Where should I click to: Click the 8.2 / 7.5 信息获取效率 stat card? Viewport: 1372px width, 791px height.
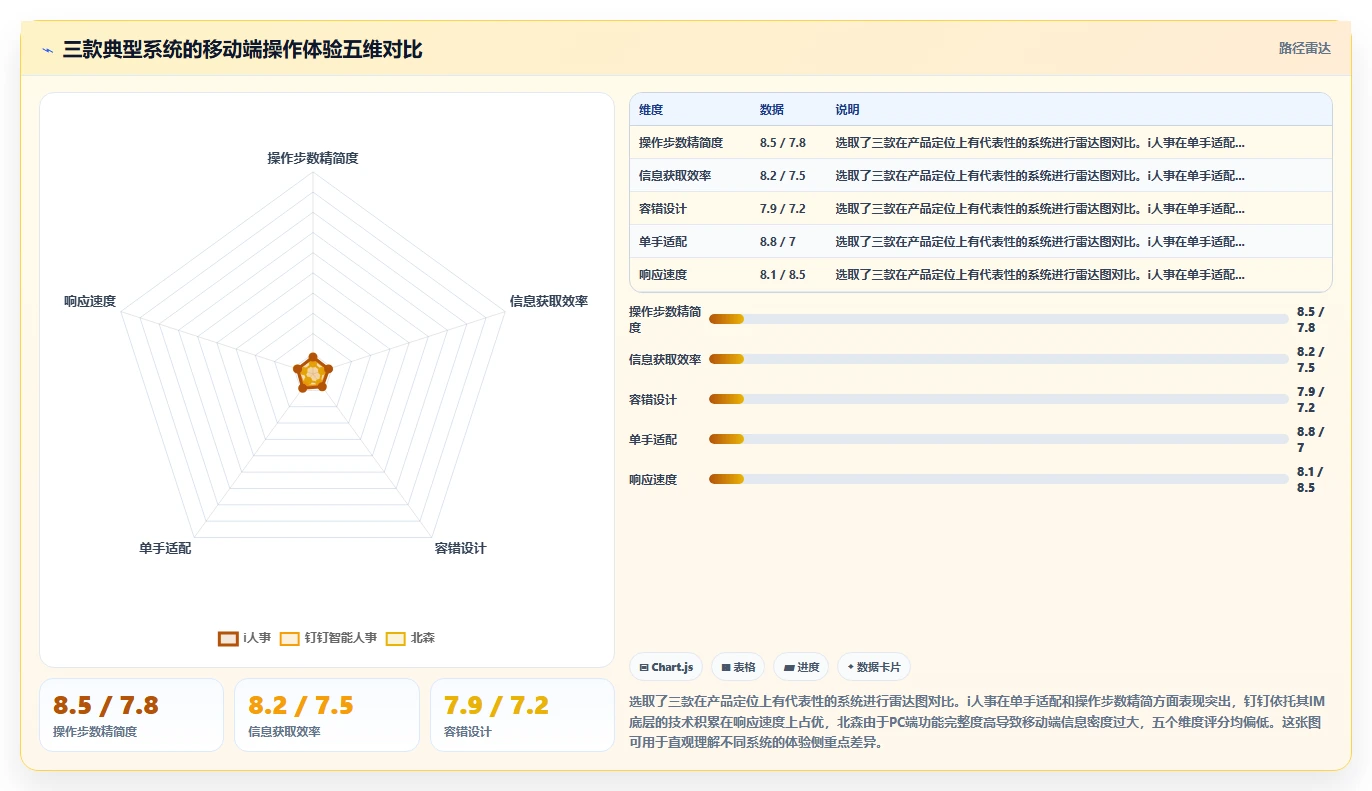327,715
